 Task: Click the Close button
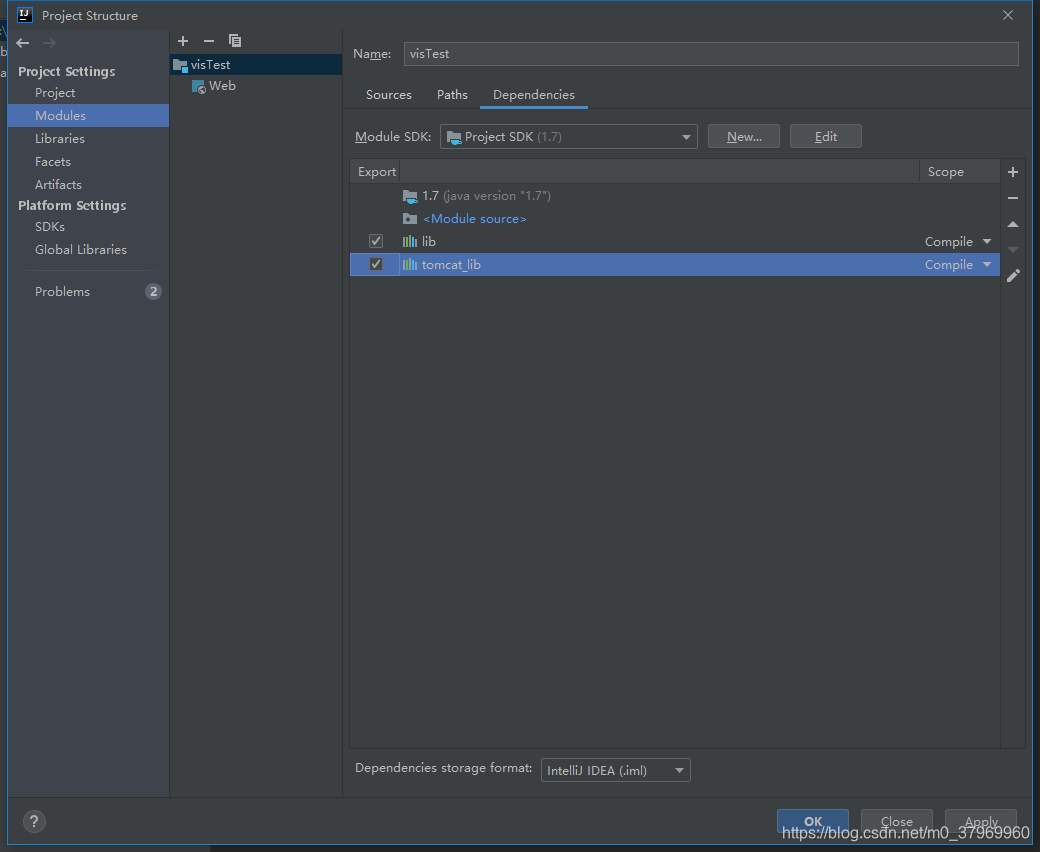897,822
